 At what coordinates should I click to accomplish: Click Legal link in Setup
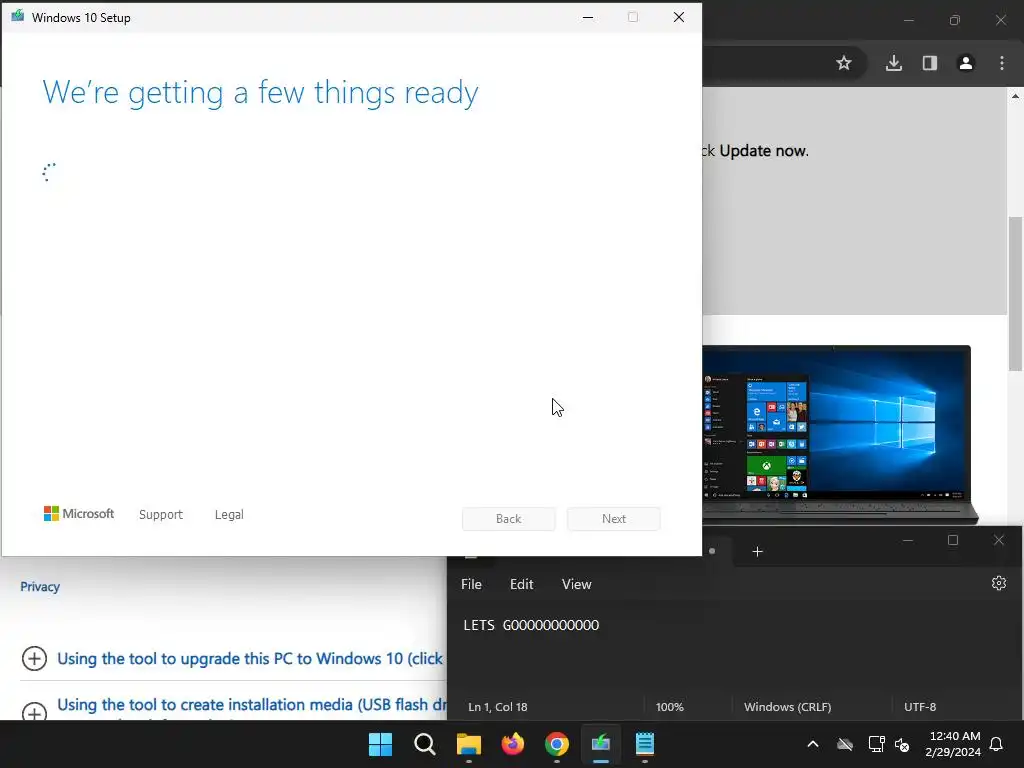pos(229,515)
